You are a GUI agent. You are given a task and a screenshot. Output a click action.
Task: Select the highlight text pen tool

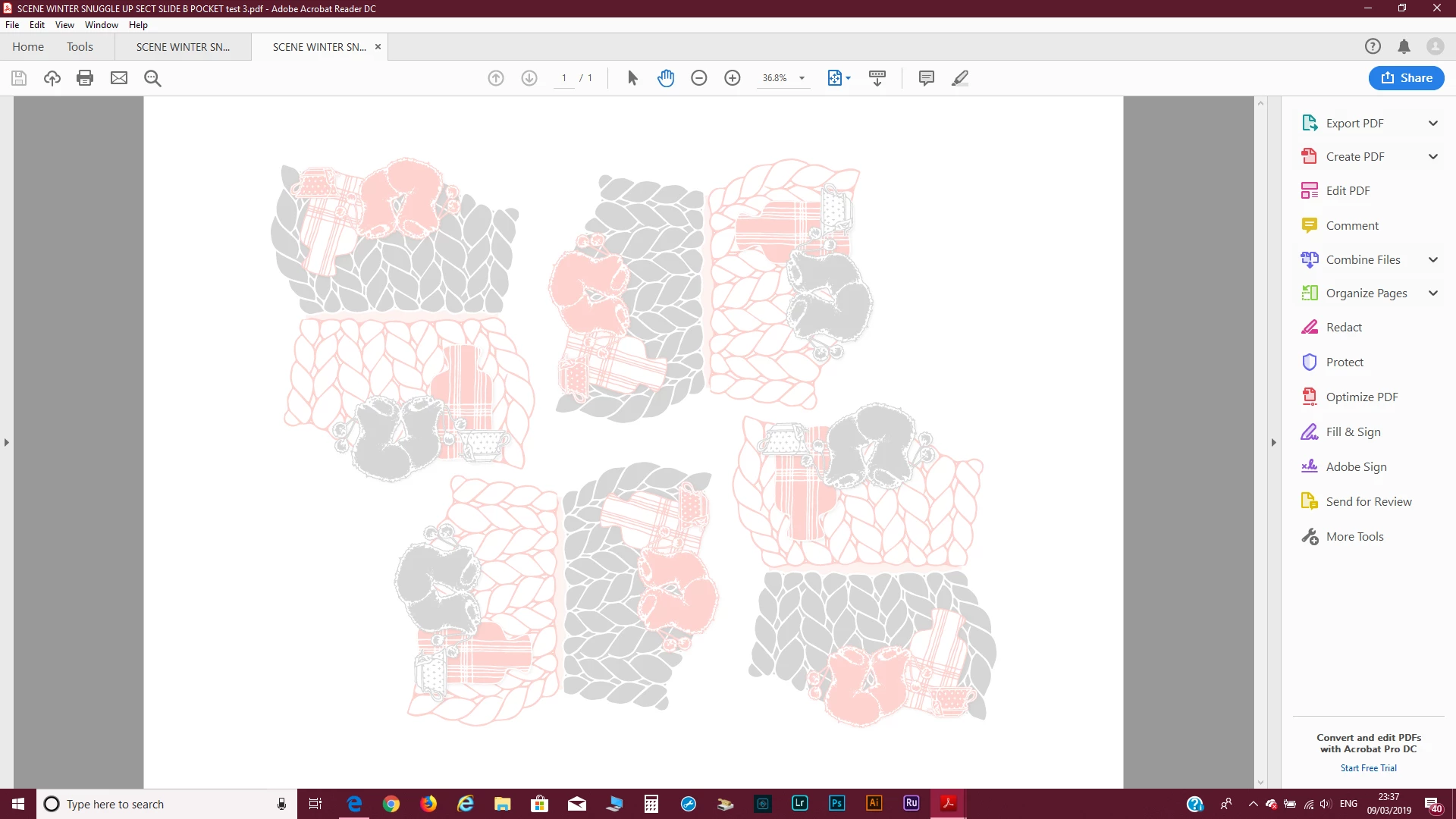pyautogui.click(x=960, y=78)
